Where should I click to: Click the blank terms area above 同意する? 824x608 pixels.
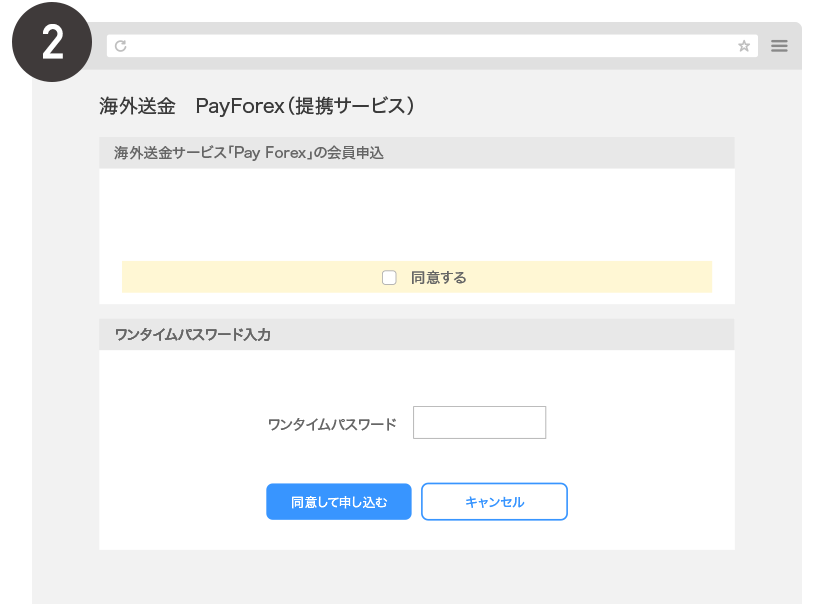point(417,214)
